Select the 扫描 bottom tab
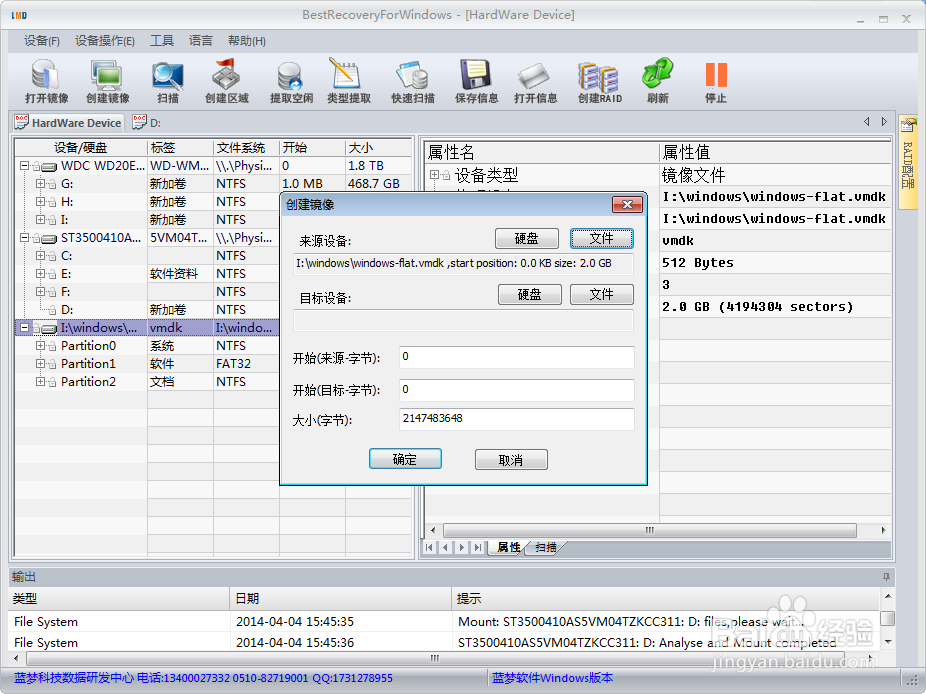926x694 pixels. [546, 548]
